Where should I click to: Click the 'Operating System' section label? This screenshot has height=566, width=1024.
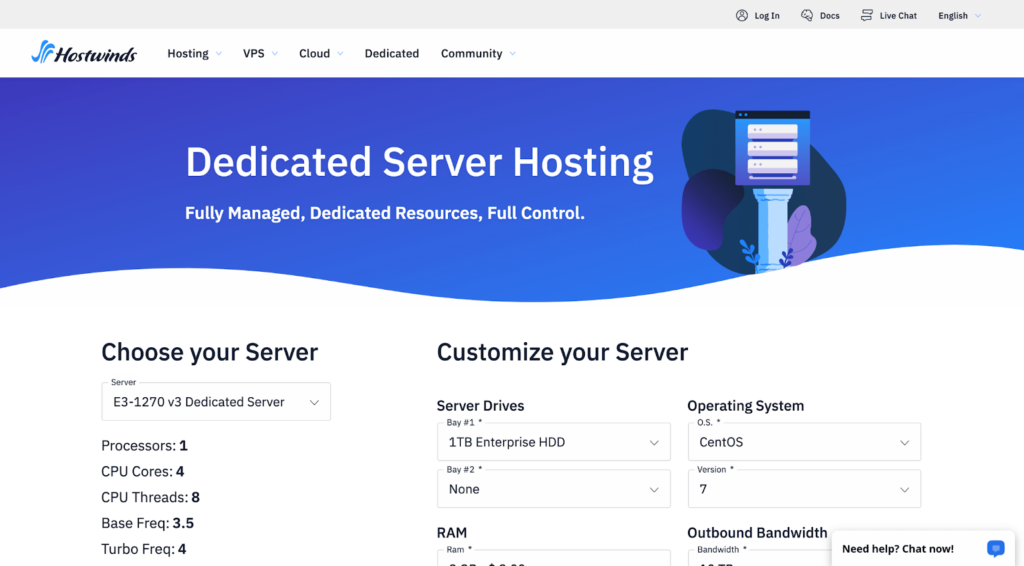pos(745,406)
